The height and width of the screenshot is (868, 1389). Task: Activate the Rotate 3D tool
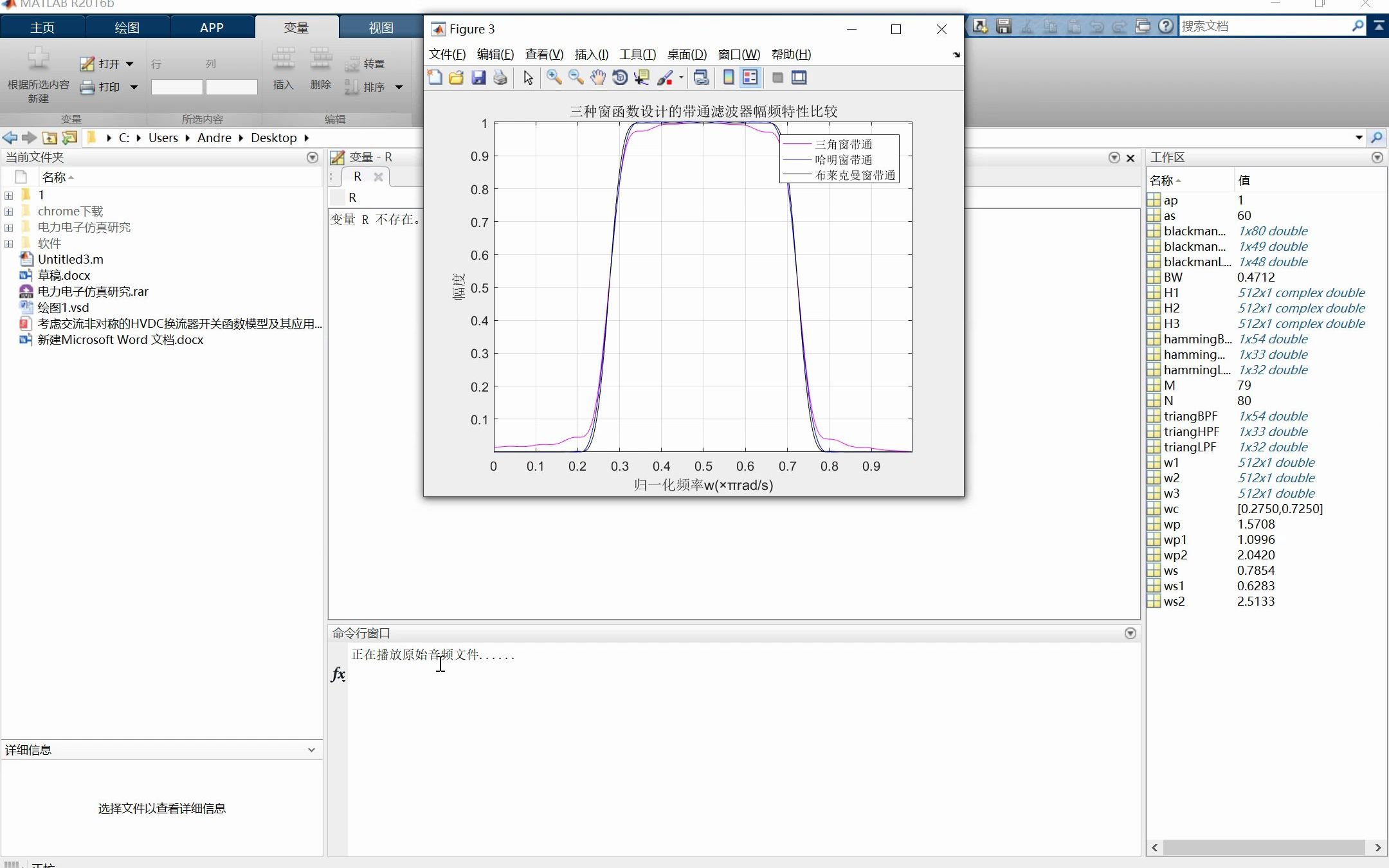[620, 78]
